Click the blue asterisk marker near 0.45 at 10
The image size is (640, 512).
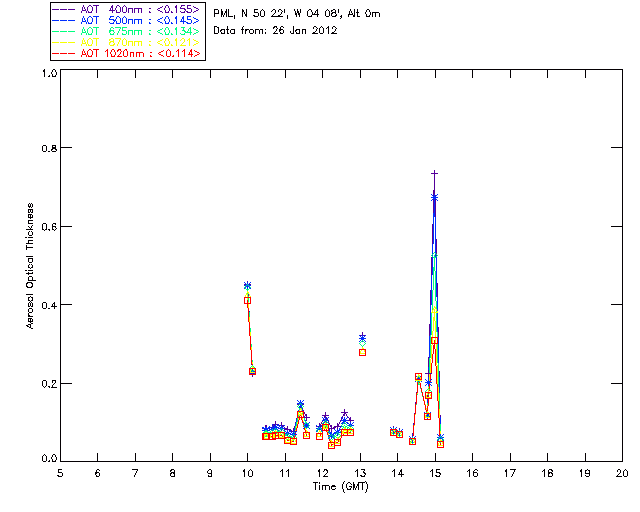pos(247,285)
